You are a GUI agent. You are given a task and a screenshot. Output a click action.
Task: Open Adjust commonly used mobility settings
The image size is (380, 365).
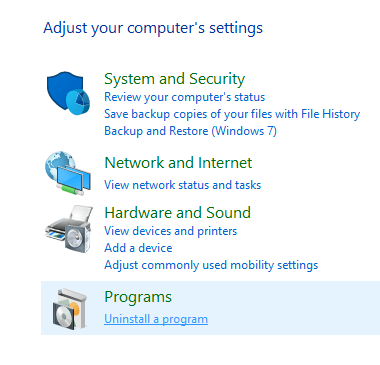click(211, 265)
